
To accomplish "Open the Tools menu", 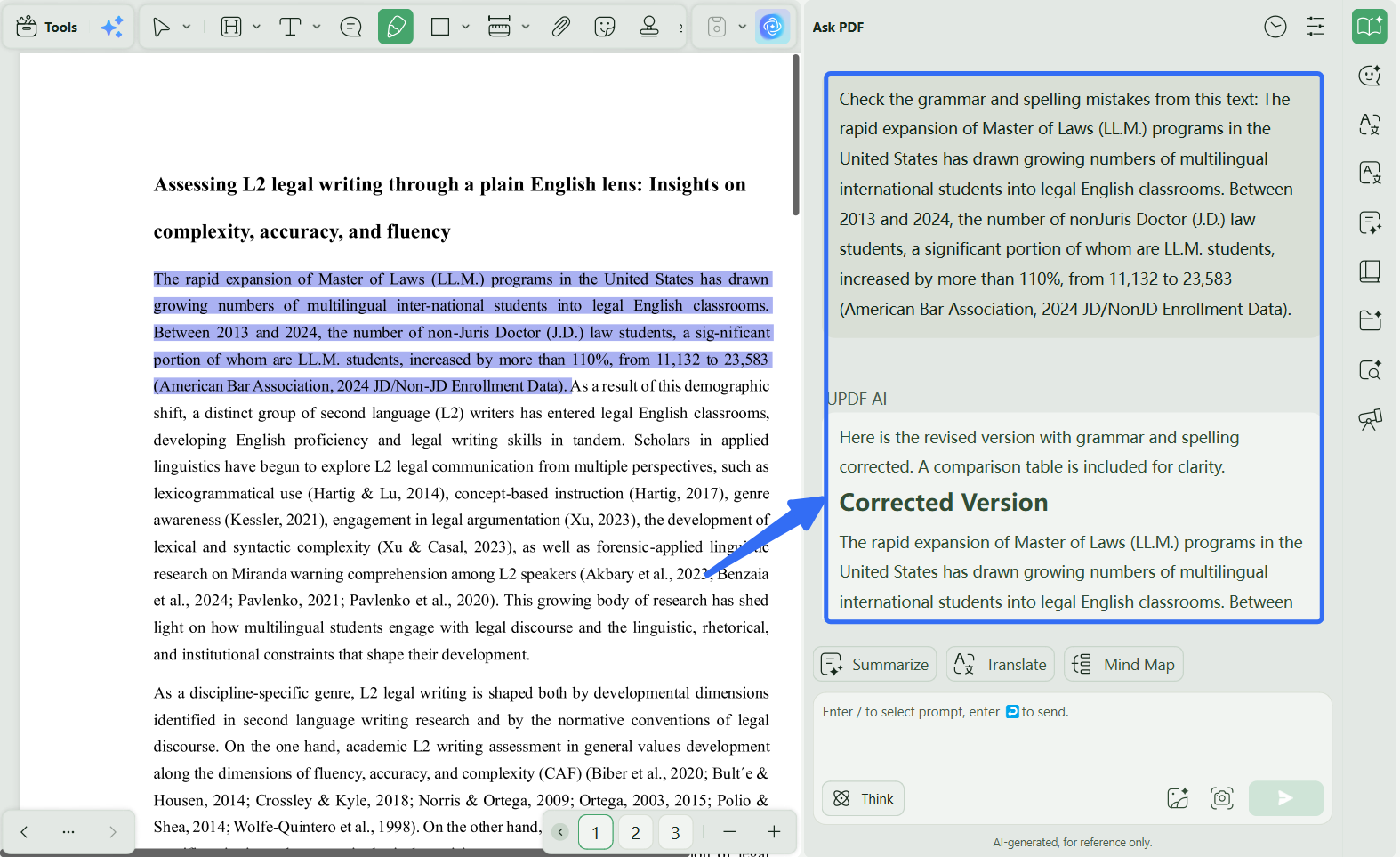I will (48, 27).
